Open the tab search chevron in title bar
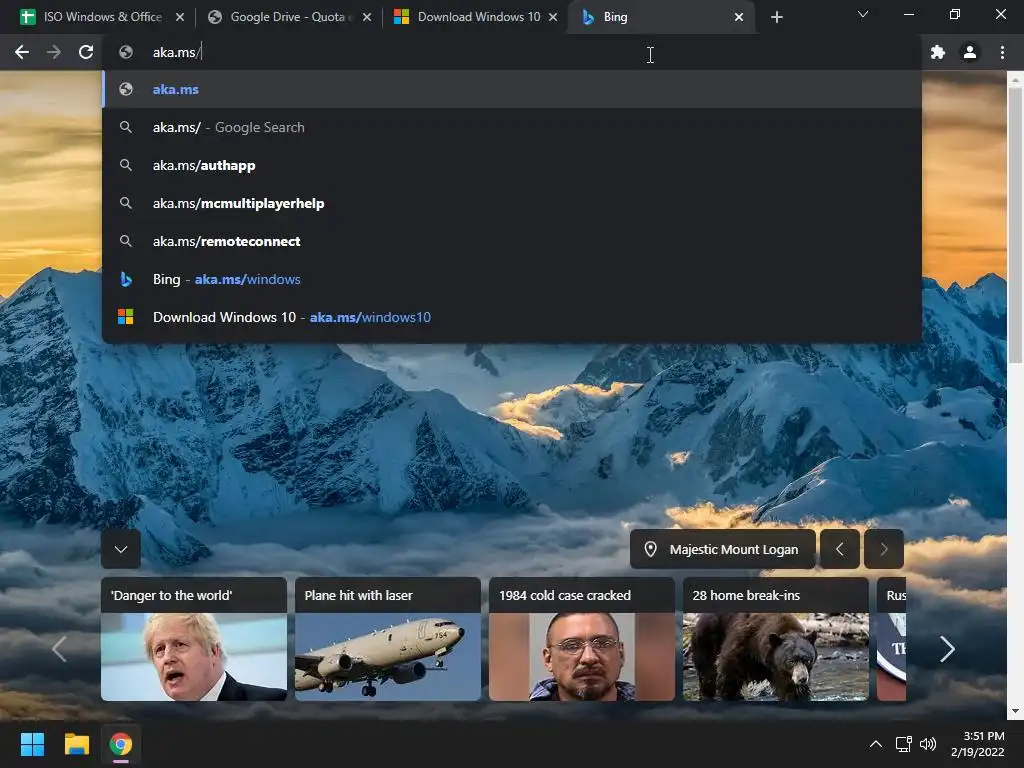The height and width of the screenshot is (768, 1024). [x=863, y=14]
